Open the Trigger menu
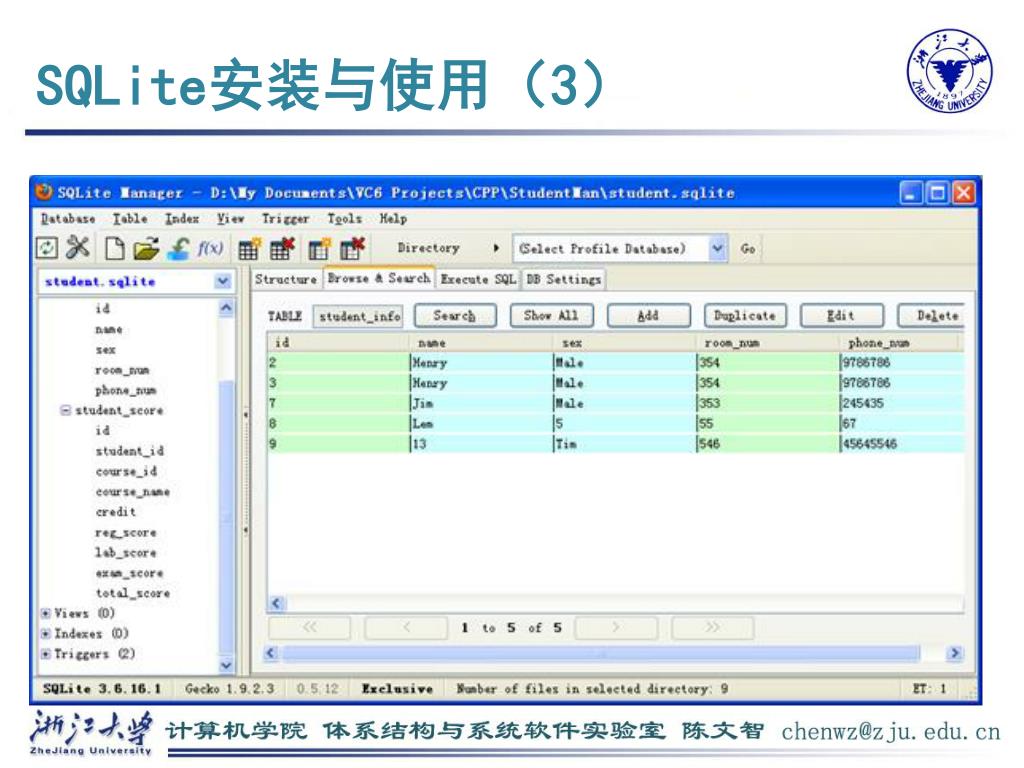Image resolution: width=1024 pixels, height=768 pixels. 285,219
